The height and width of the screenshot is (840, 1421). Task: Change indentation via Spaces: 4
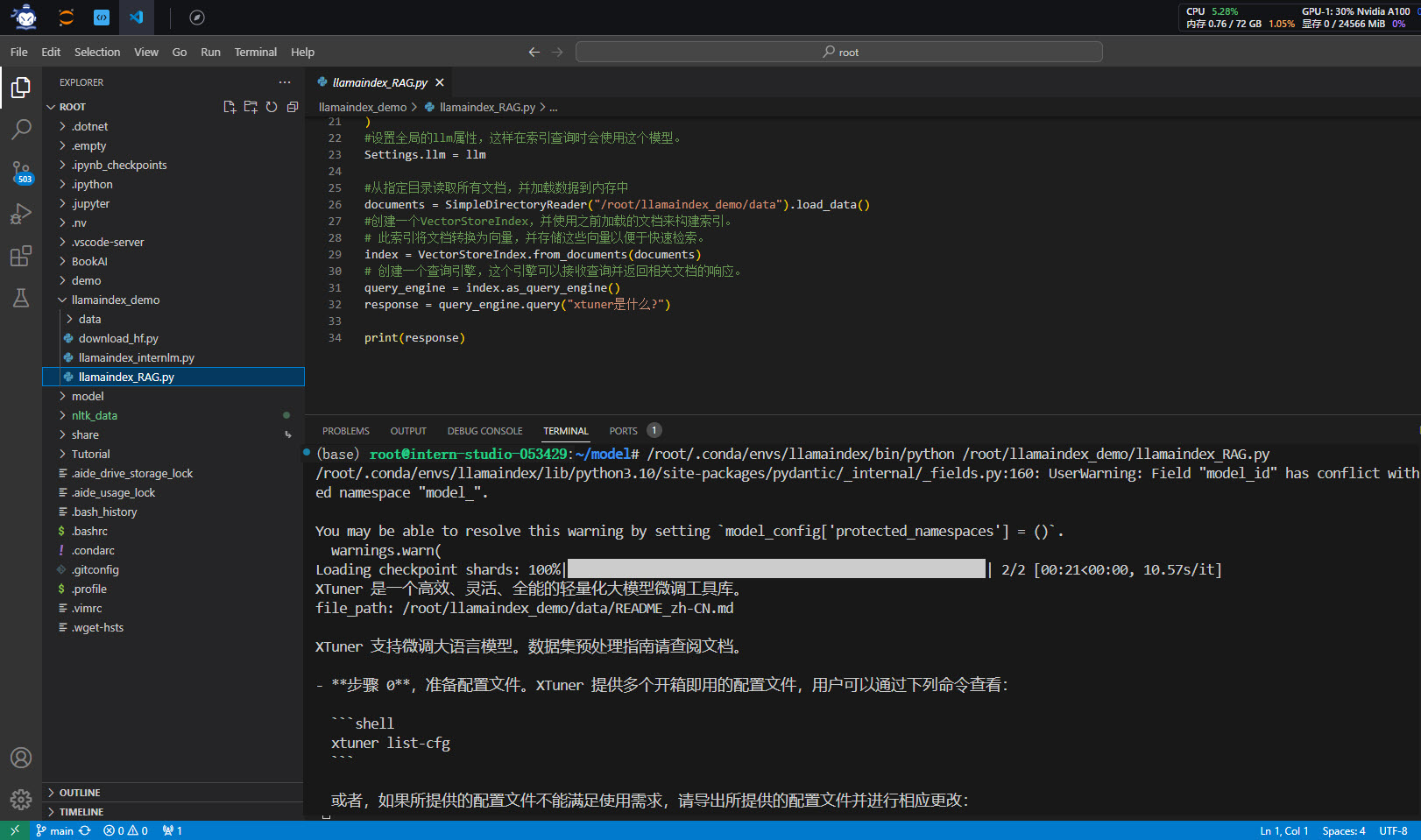[1344, 830]
